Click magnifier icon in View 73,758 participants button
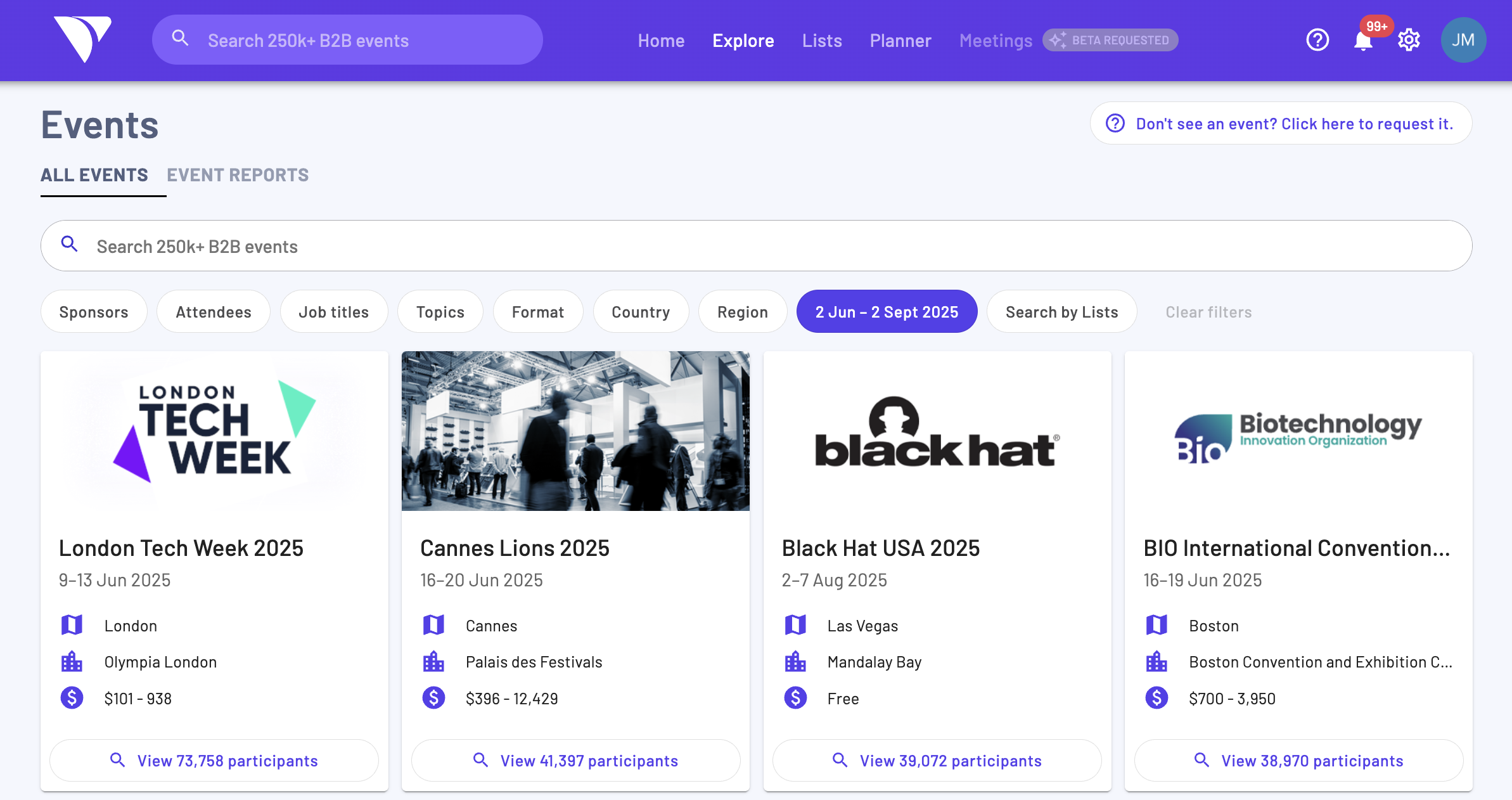This screenshot has height=800, width=1512. [x=117, y=759]
